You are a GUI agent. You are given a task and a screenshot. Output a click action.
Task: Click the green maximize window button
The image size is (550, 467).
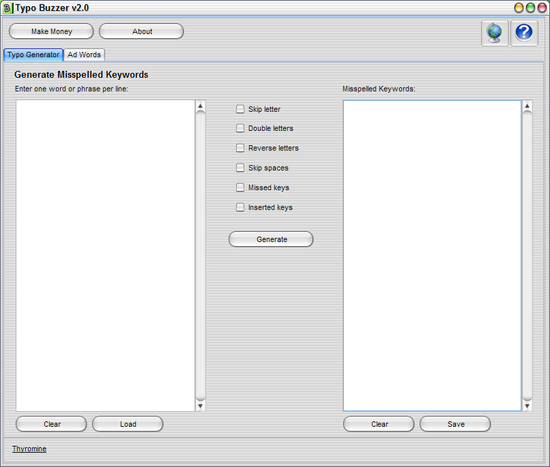pyautogui.click(x=530, y=8)
